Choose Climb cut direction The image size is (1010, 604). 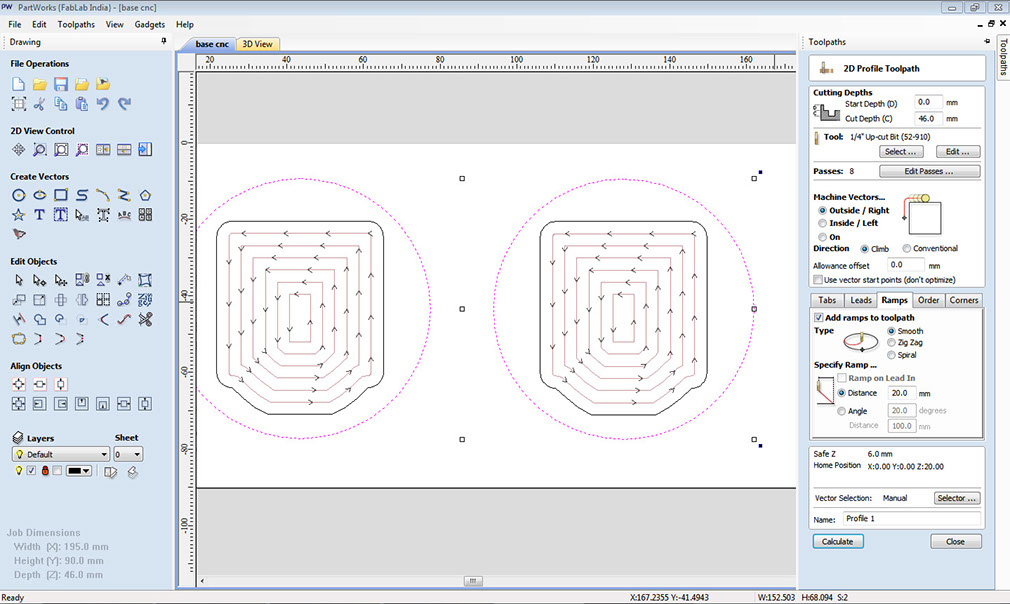click(864, 249)
